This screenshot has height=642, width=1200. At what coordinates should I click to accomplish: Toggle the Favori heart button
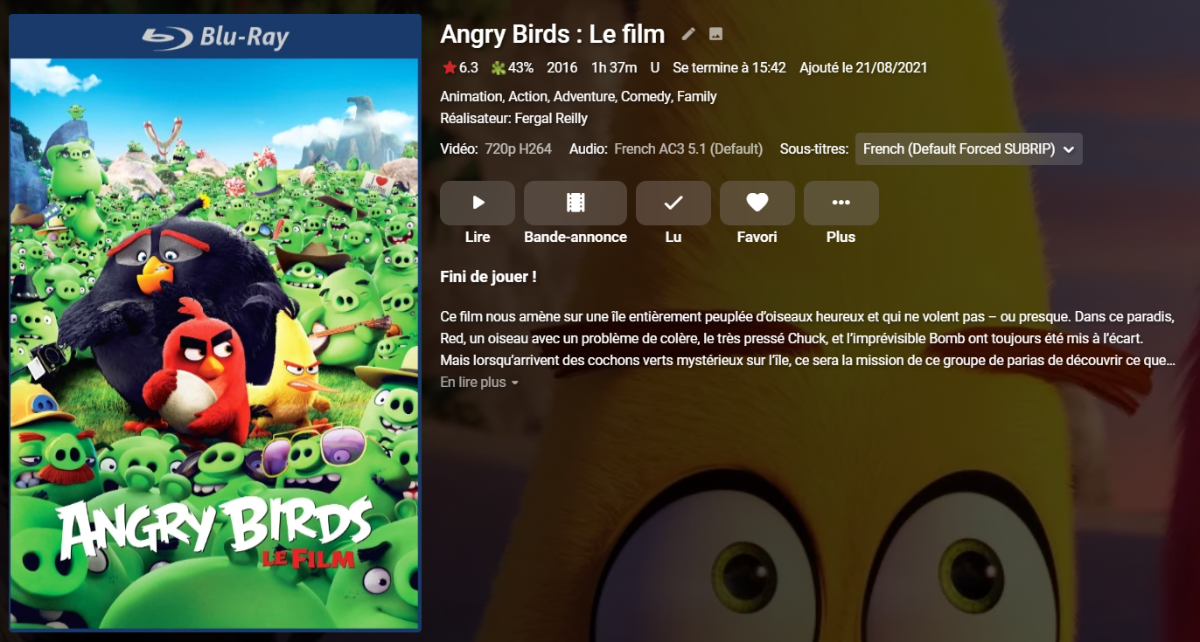click(757, 203)
